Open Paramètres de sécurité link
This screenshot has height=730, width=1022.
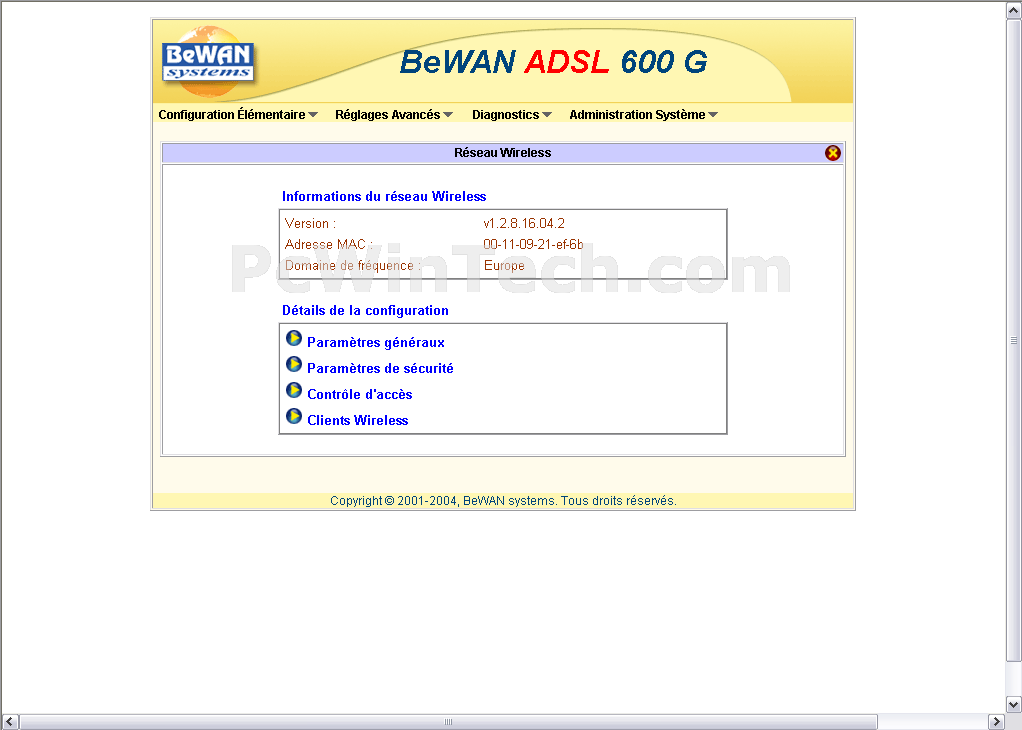tap(380, 369)
